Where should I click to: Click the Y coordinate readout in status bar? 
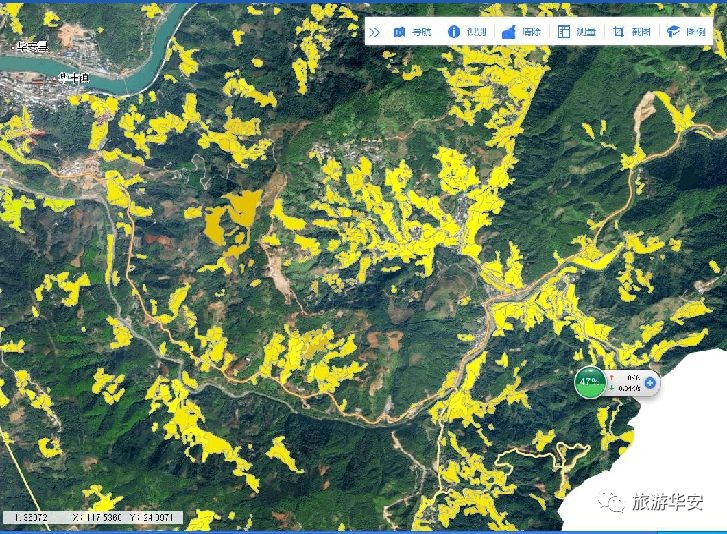[x=157, y=518]
